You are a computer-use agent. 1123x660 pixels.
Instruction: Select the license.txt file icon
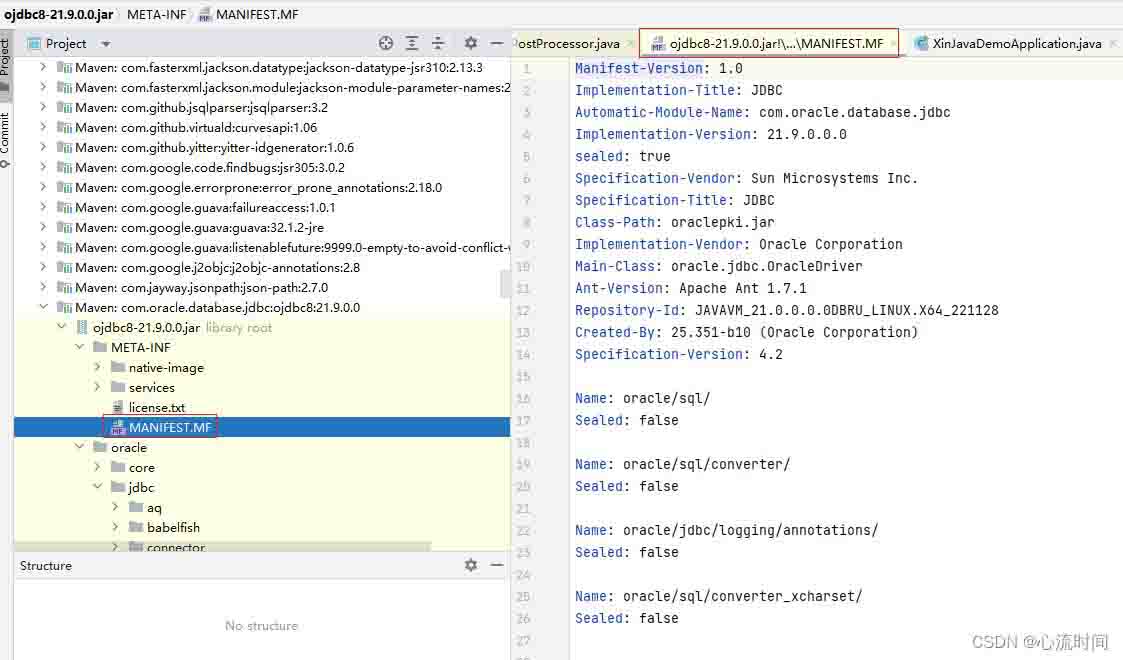[118, 408]
